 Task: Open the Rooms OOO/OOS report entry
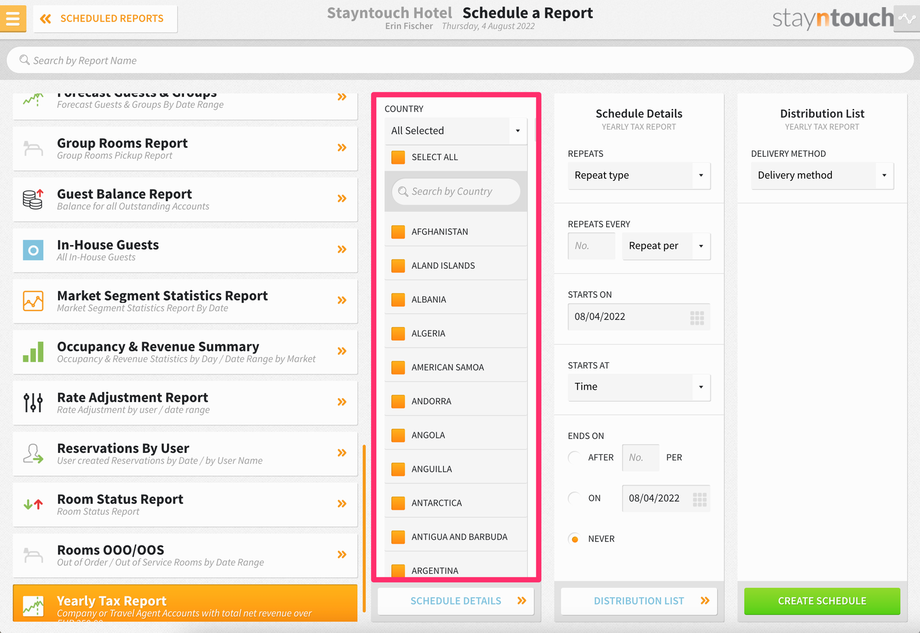coord(185,554)
